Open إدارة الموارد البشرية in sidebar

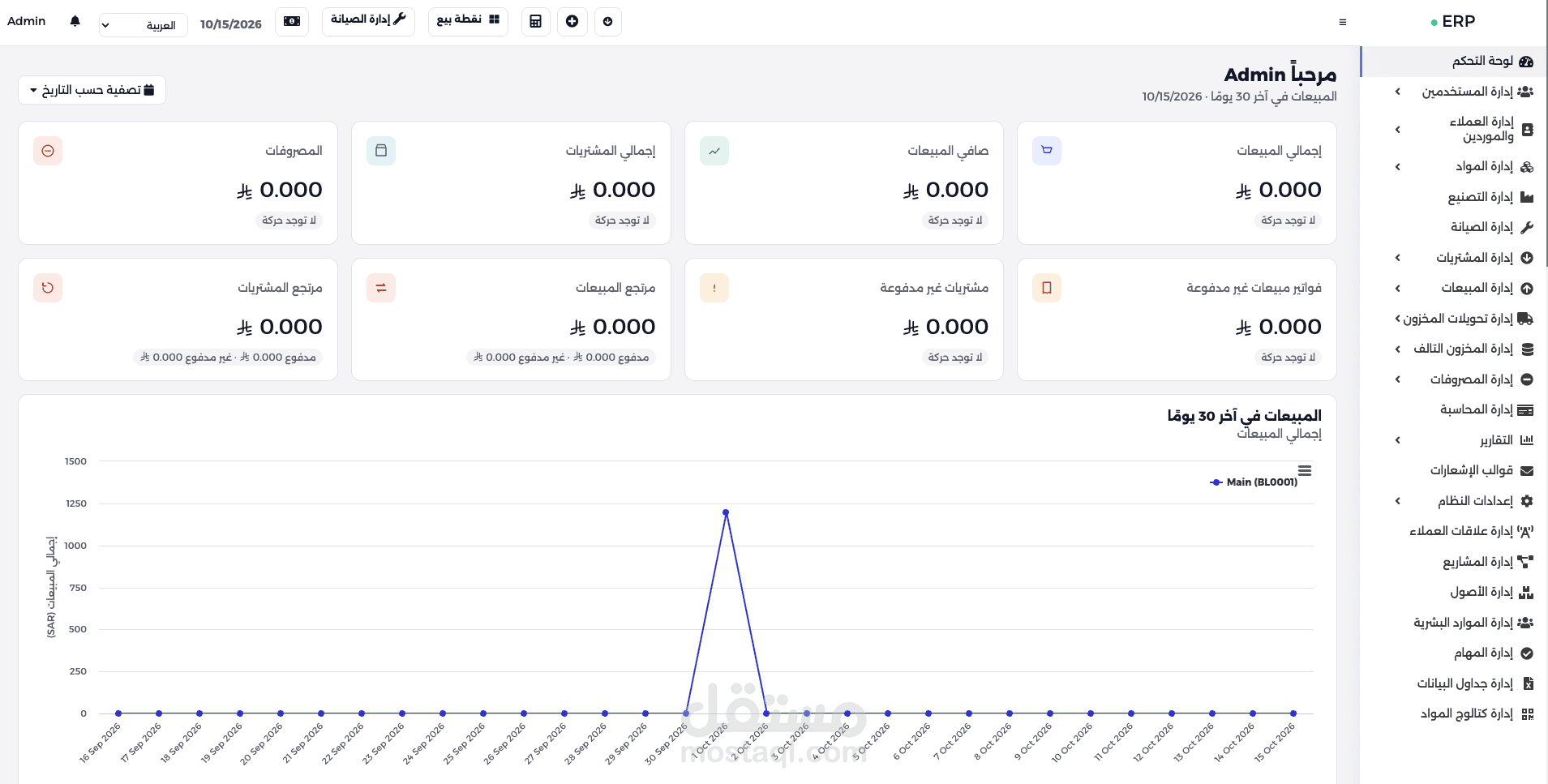pyautogui.click(x=1453, y=623)
